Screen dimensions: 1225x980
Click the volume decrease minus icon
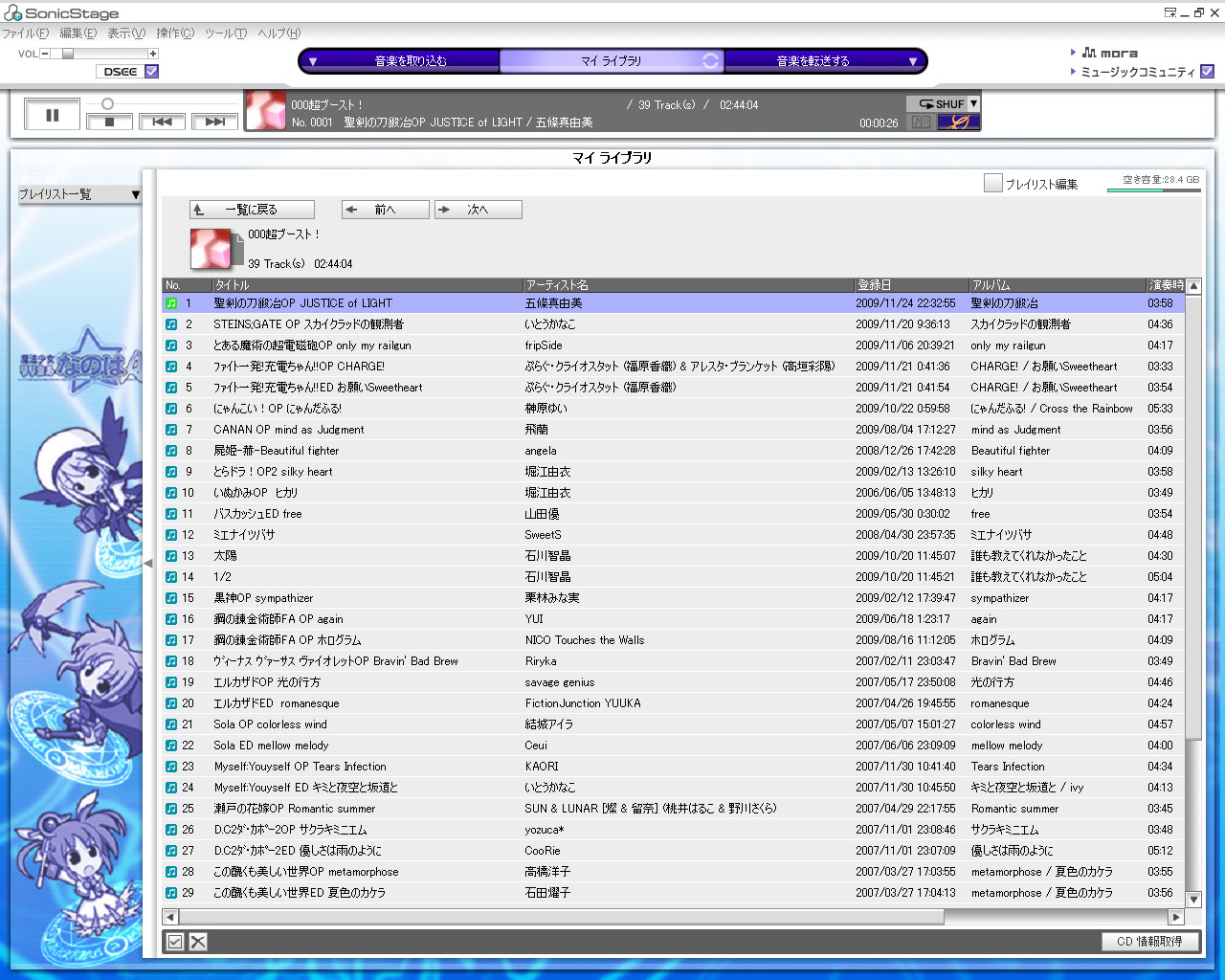[x=45, y=54]
